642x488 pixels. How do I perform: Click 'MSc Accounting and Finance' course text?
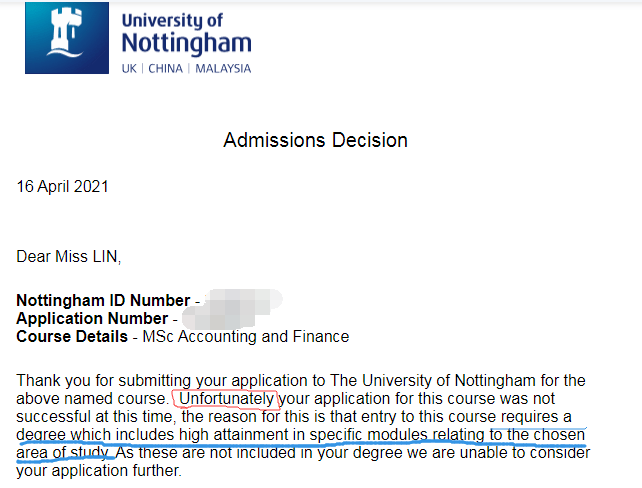coord(246,337)
